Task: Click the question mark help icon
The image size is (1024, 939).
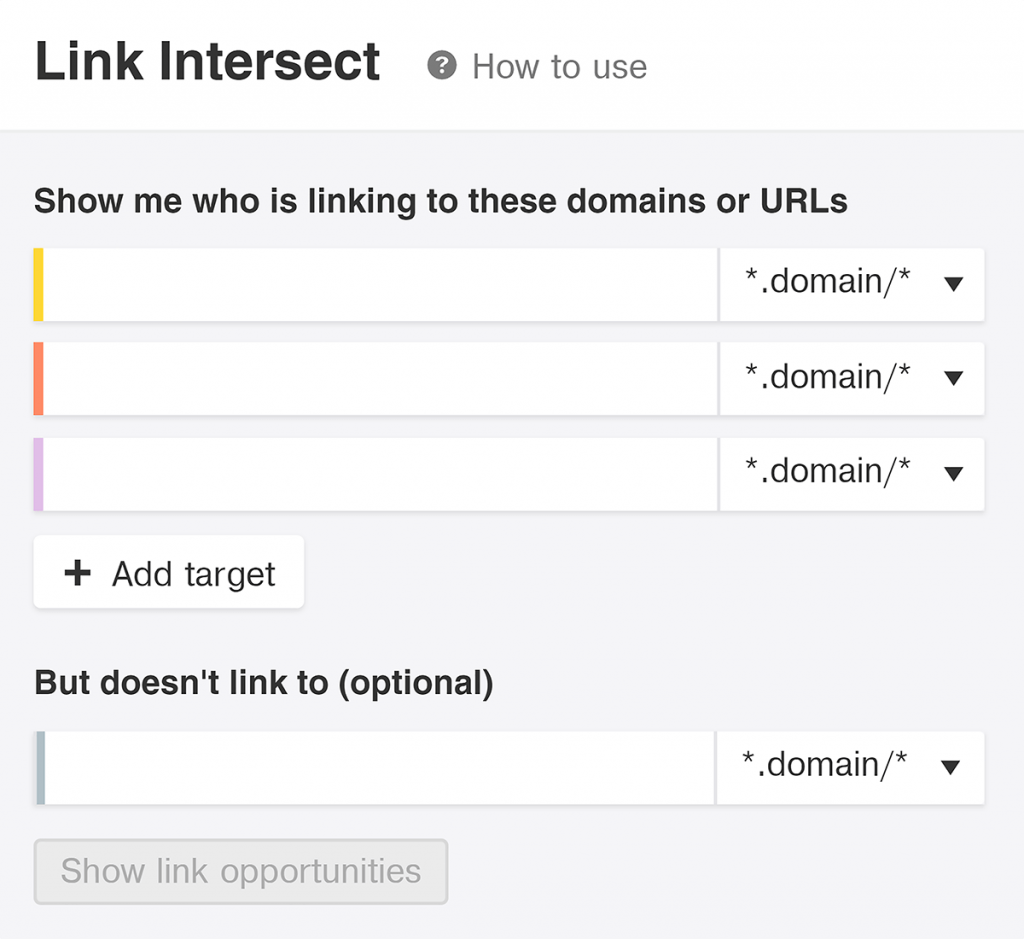Action: [x=441, y=66]
